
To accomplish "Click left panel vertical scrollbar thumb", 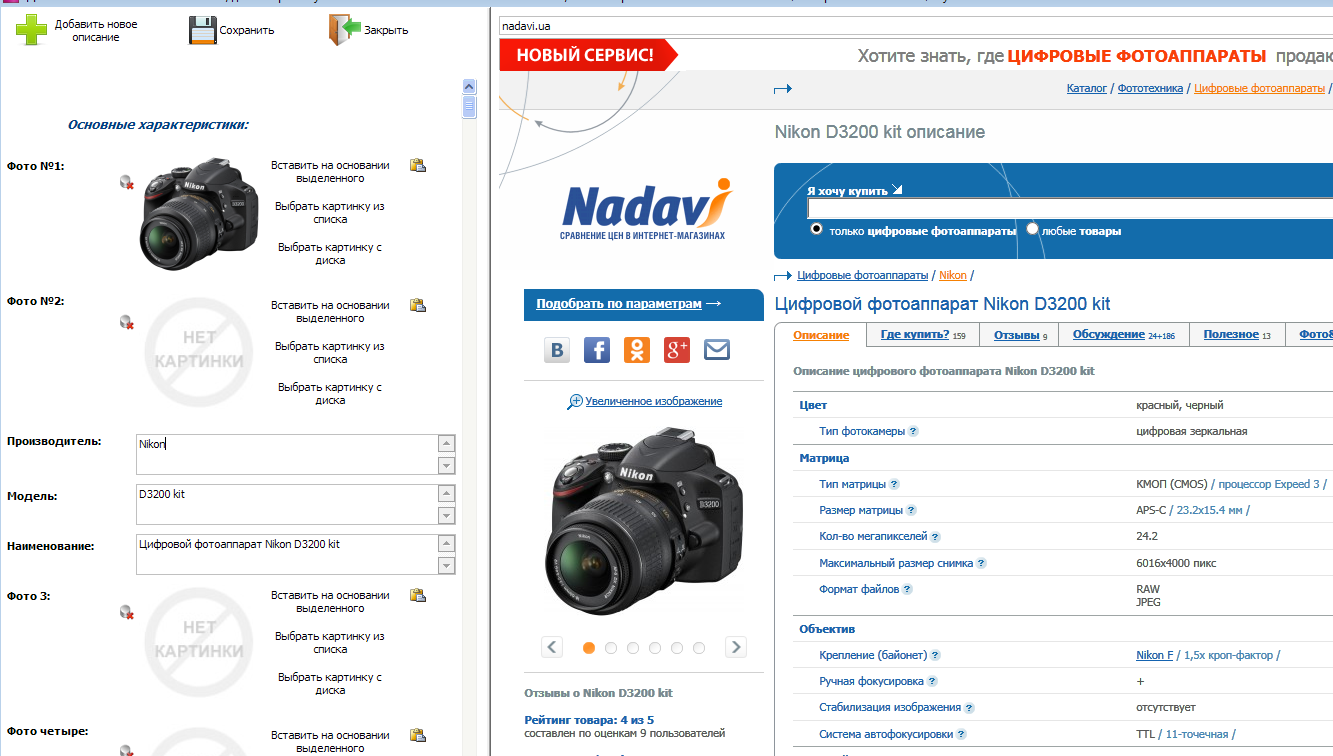I will pos(469,106).
